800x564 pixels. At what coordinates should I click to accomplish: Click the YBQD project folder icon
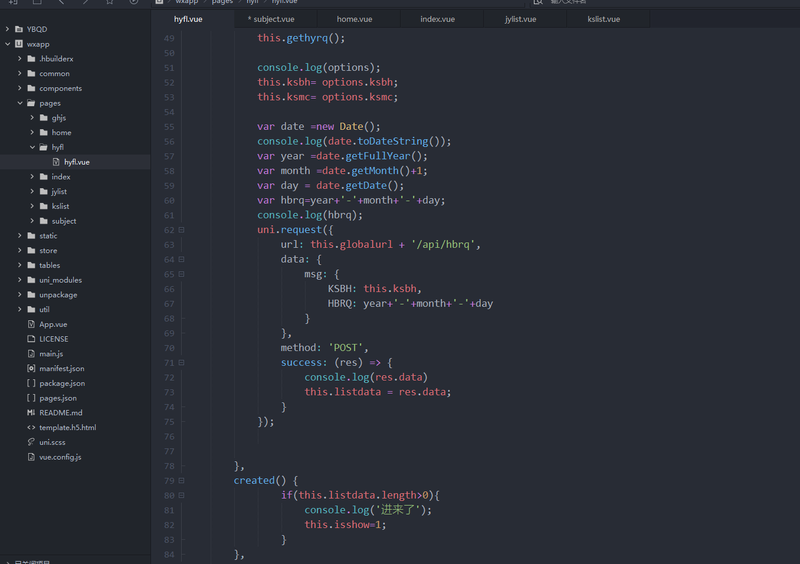(x=19, y=29)
